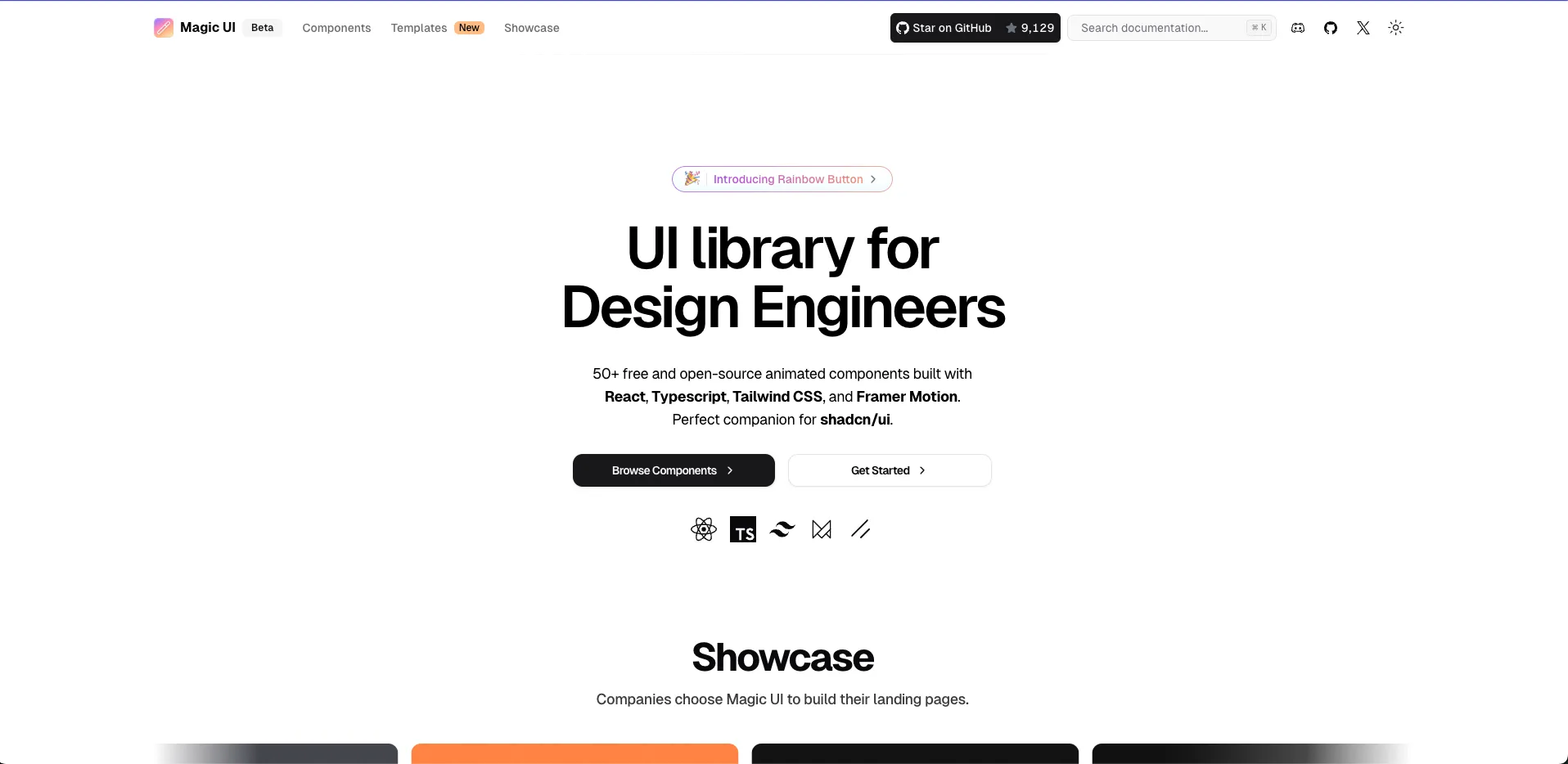Click the orange showcase card thumbnail
This screenshot has width=1568, height=764.
(x=574, y=753)
